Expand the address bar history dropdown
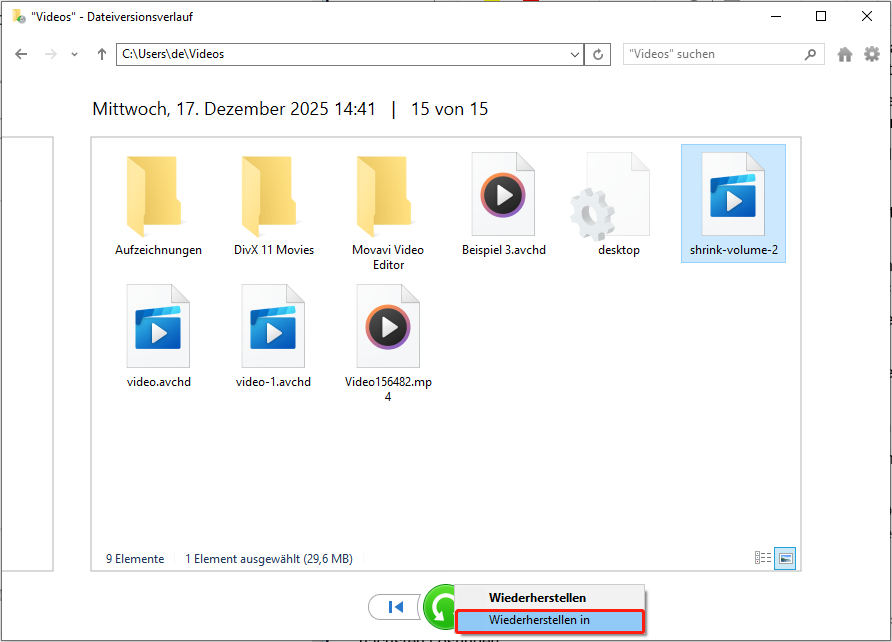The image size is (892, 642). (x=574, y=55)
